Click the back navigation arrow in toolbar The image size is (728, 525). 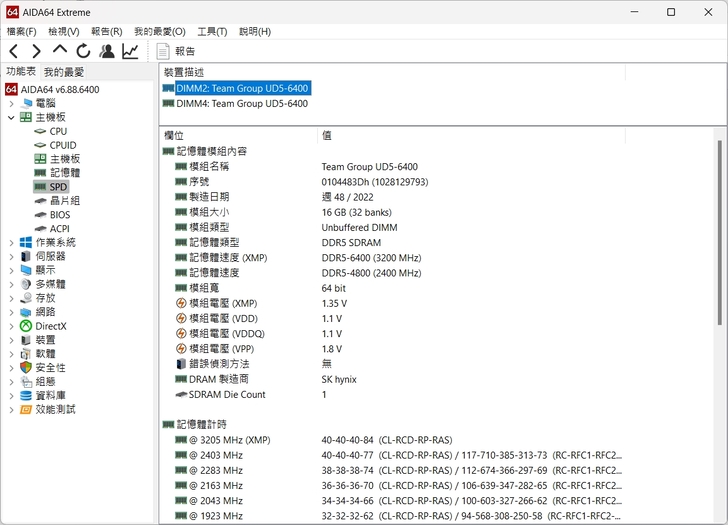tap(14, 51)
